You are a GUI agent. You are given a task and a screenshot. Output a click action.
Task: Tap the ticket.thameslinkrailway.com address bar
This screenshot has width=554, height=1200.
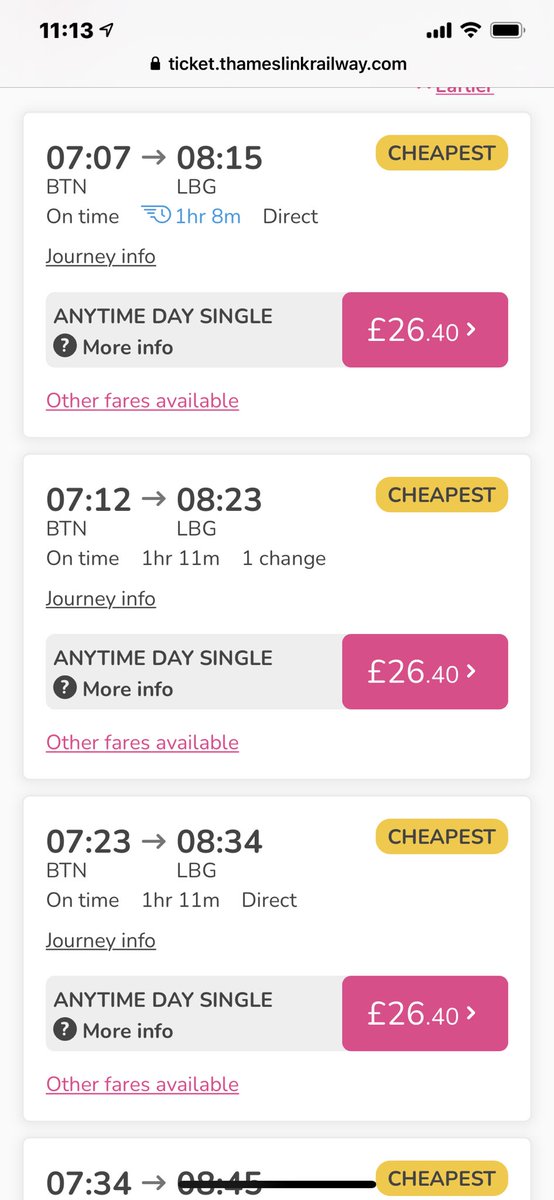[277, 64]
